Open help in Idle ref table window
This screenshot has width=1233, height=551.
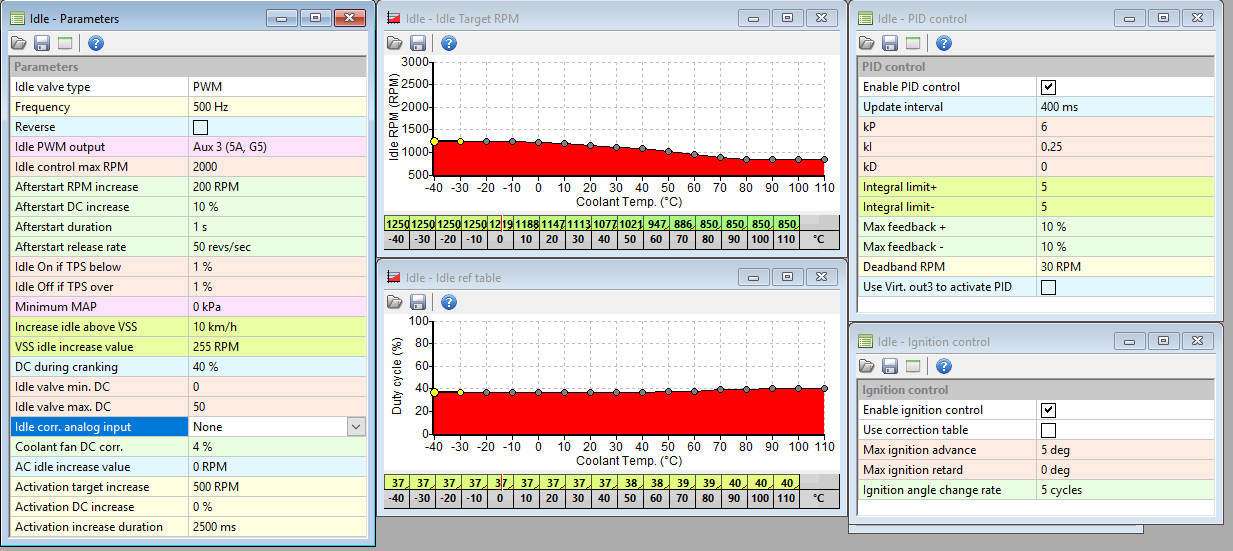click(449, 302)
